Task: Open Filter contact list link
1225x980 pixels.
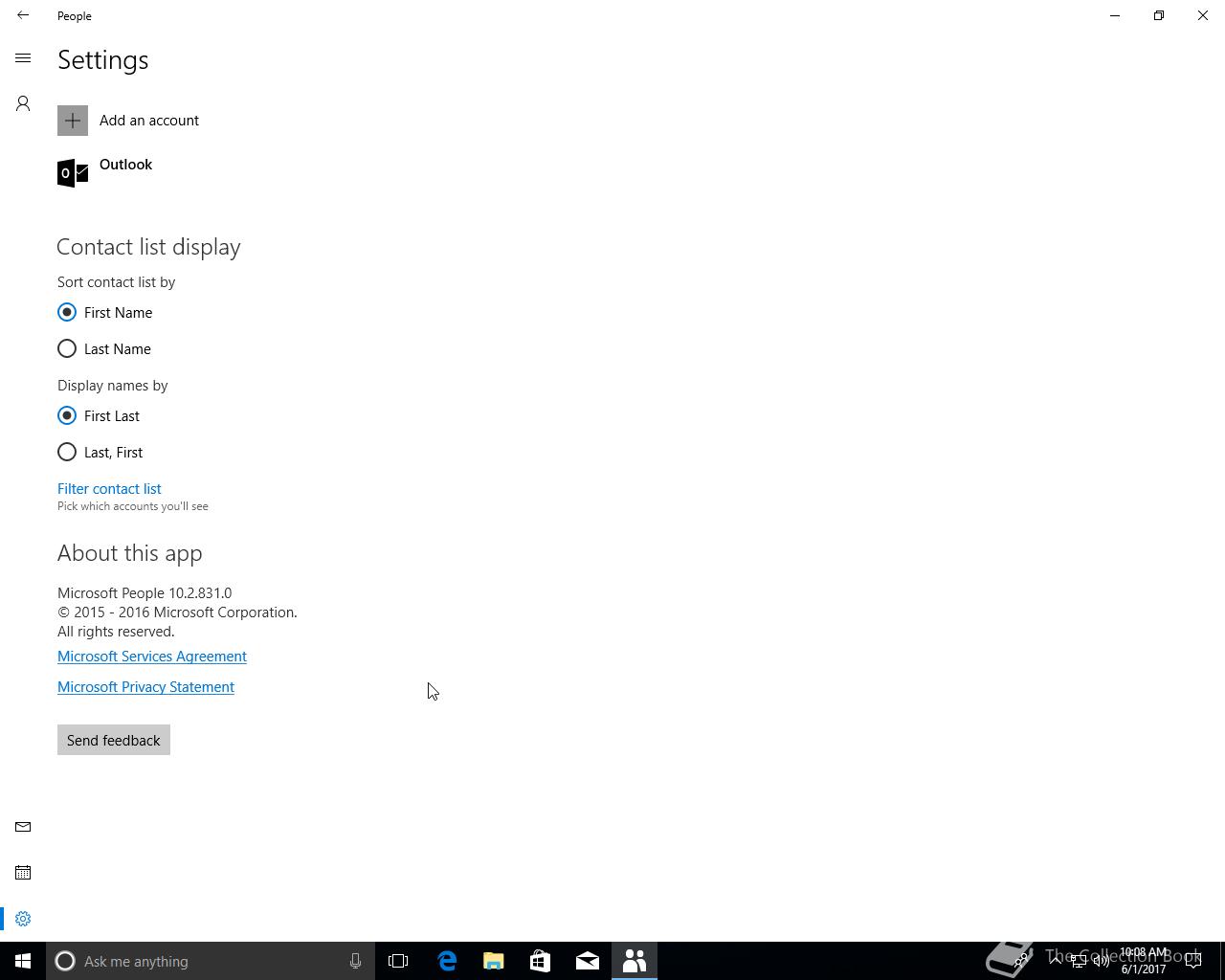Action: point(109,489)
